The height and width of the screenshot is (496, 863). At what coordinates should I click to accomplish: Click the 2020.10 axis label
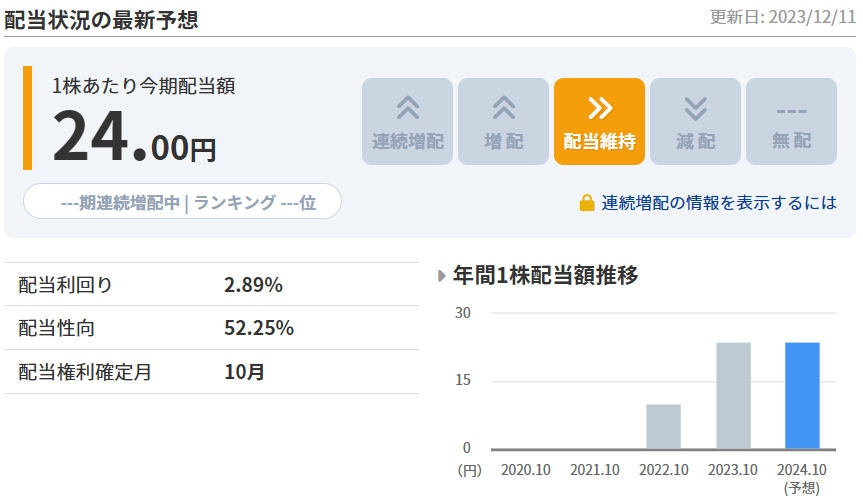tap(525, 469)
